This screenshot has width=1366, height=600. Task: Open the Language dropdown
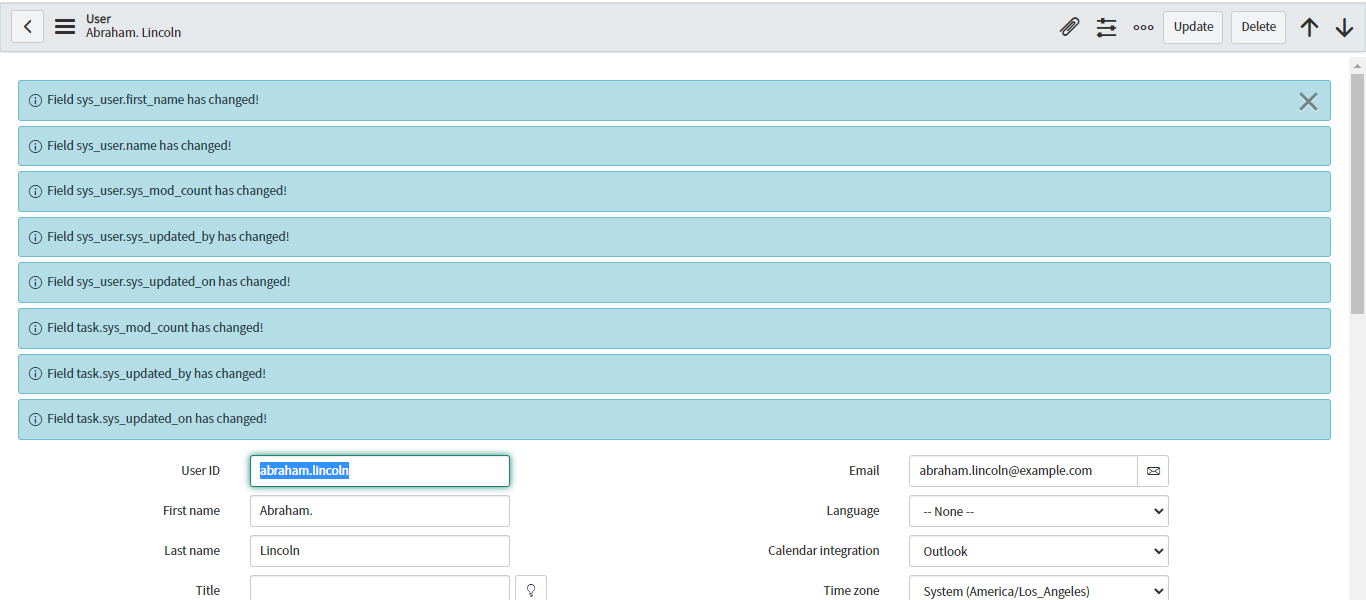coord(1037,511)
